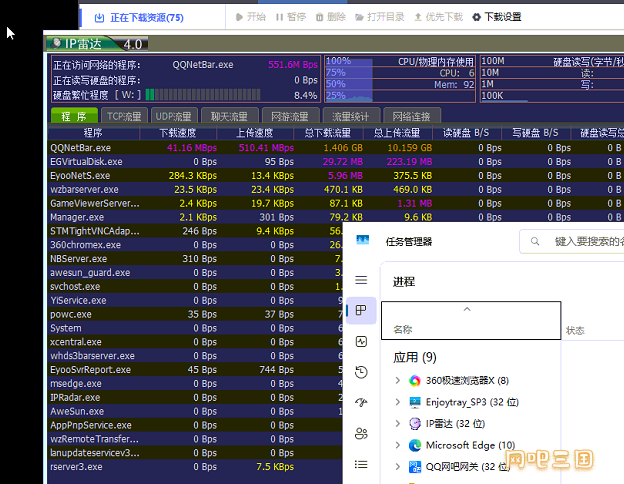Select the rserver3.exe row
The image size is (624, 484).
[195, 467]
